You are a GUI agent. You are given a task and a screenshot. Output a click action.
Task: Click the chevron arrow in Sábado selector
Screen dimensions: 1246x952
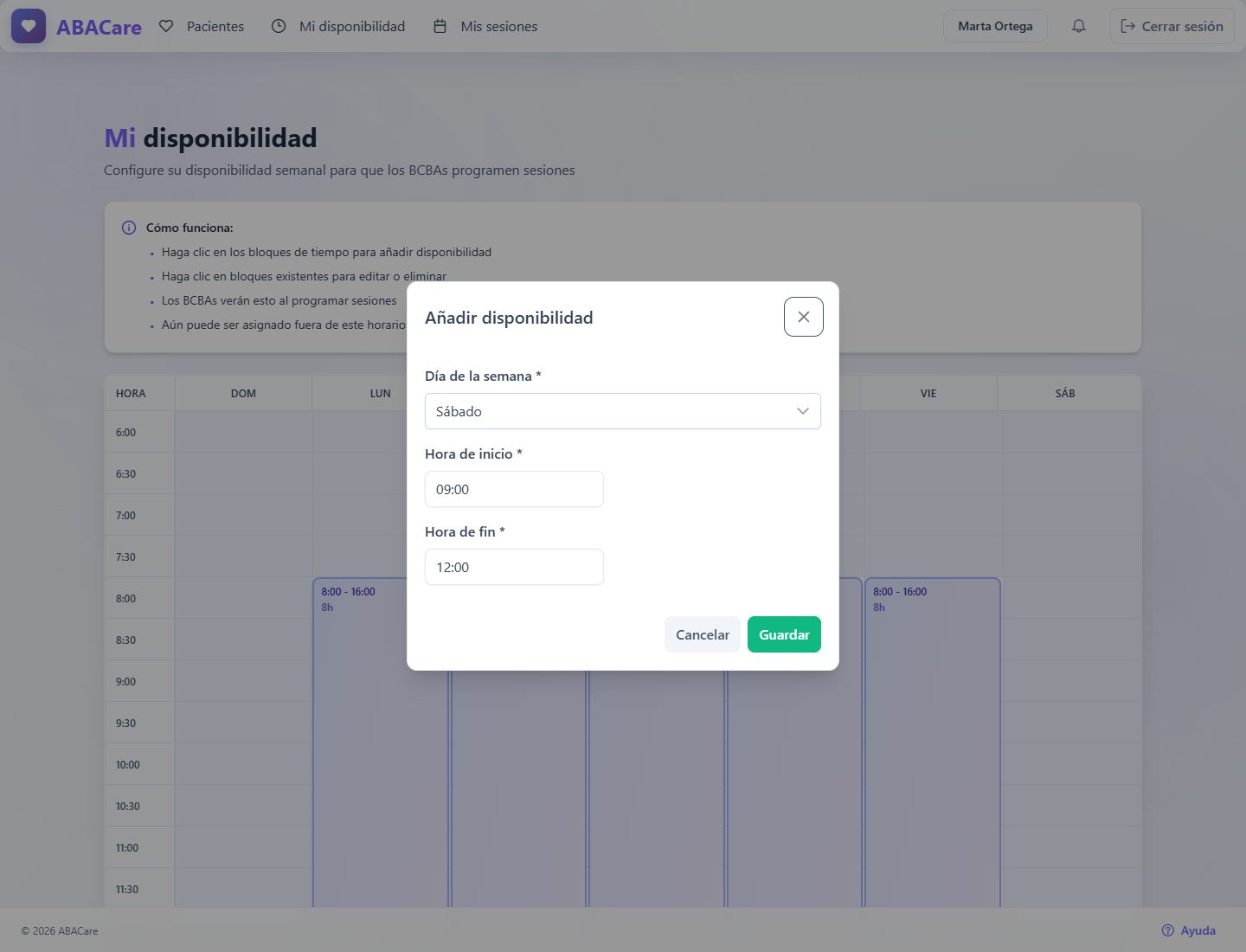point(803,411)
